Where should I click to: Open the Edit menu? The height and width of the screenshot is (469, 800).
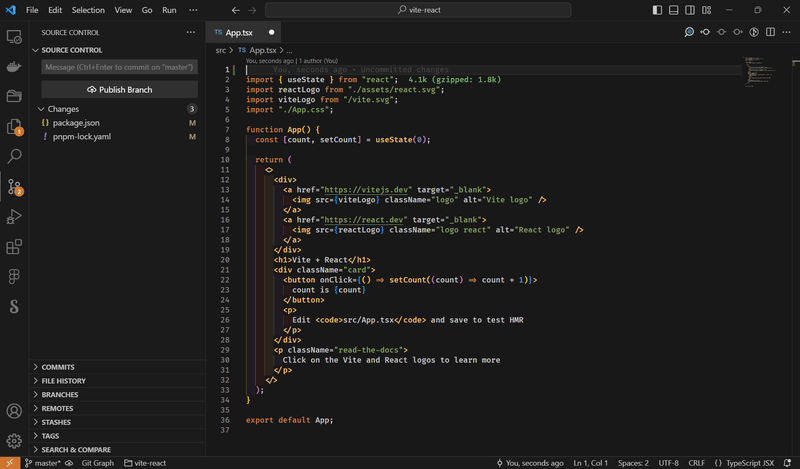pyautogui.click(x=55, y=10)
